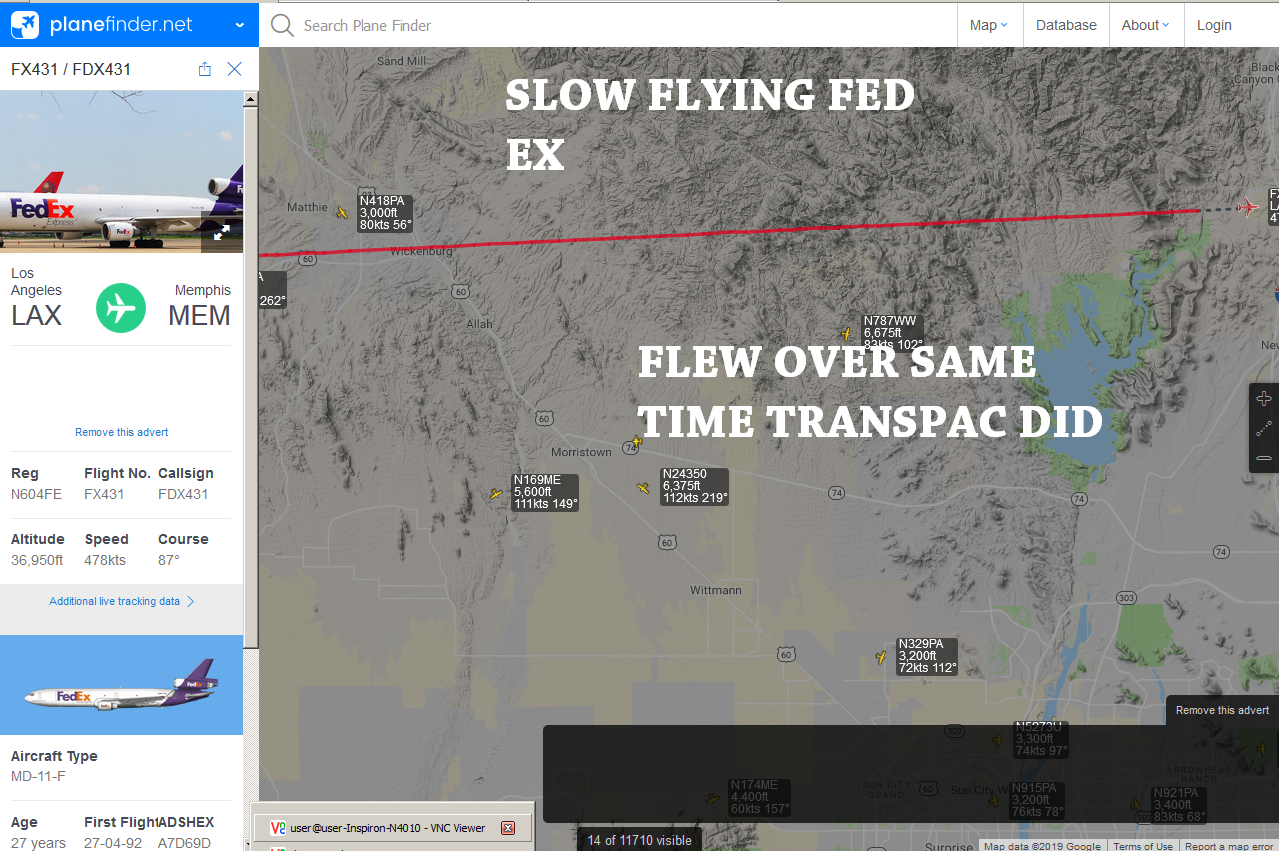1279x851 pixels.
Task: Click the N418PA flight label
Action: (385, 213)
